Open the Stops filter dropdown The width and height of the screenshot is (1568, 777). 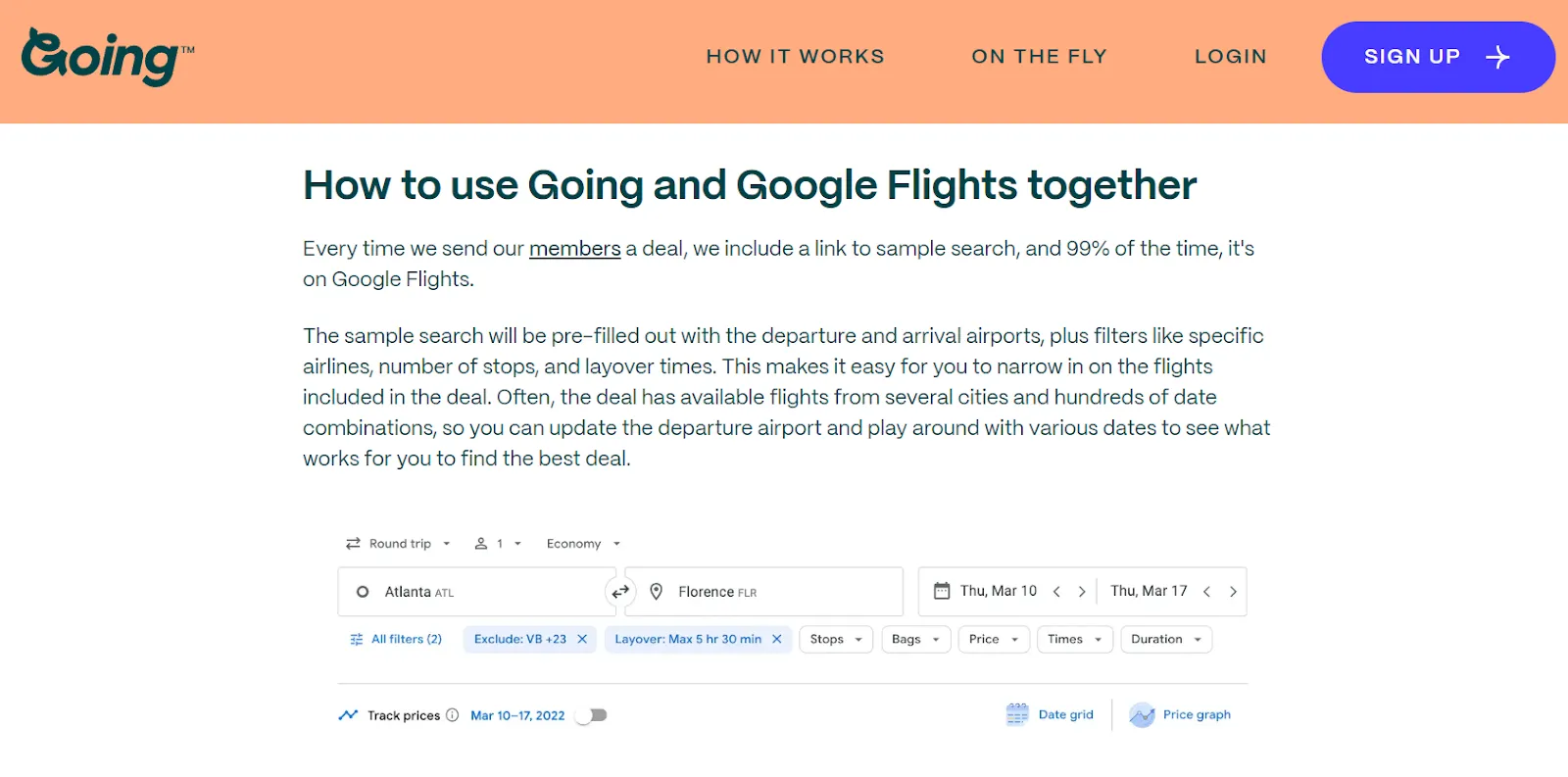836,639
